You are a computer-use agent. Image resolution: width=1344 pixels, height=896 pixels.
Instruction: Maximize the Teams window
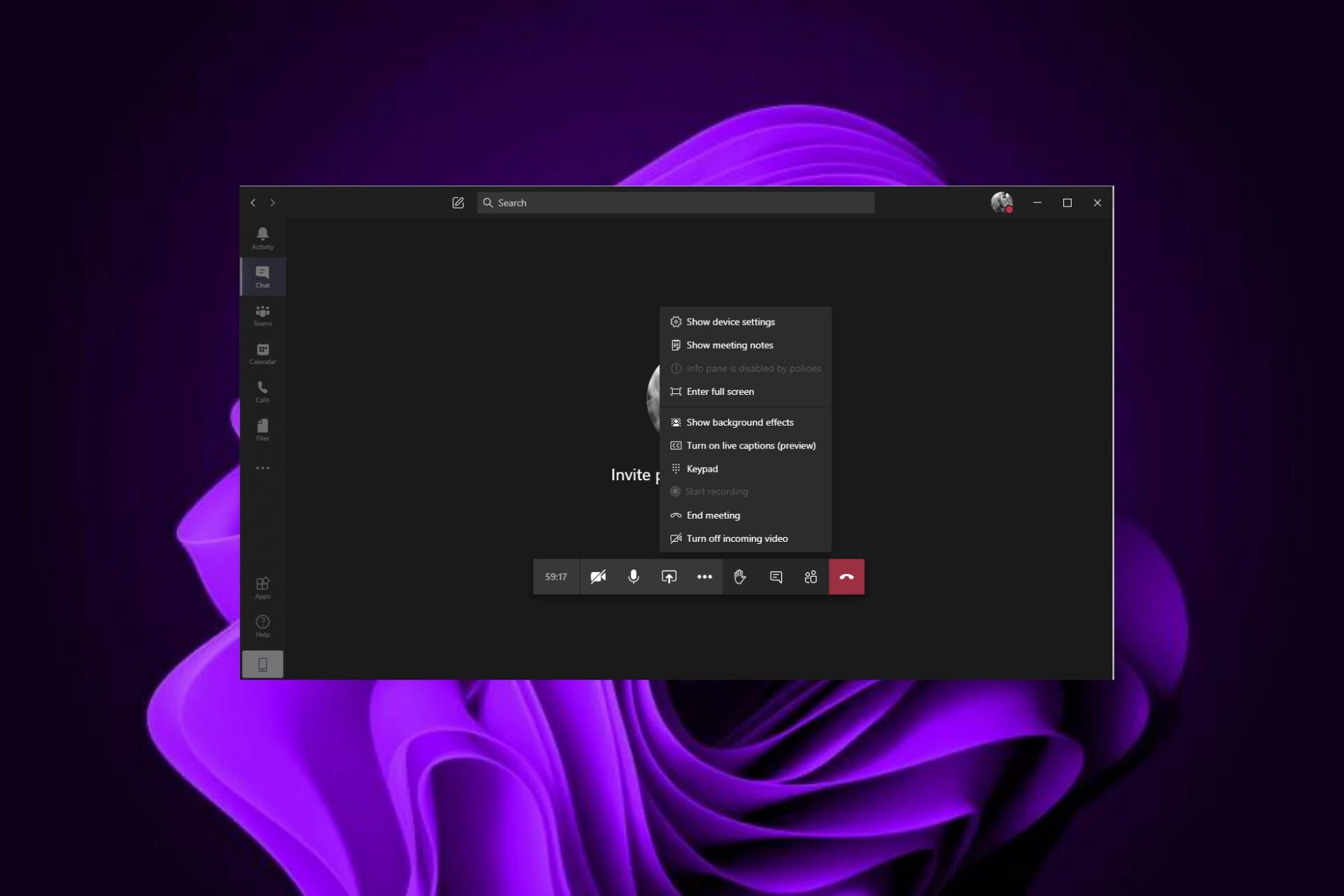(x=1067, y=203)
